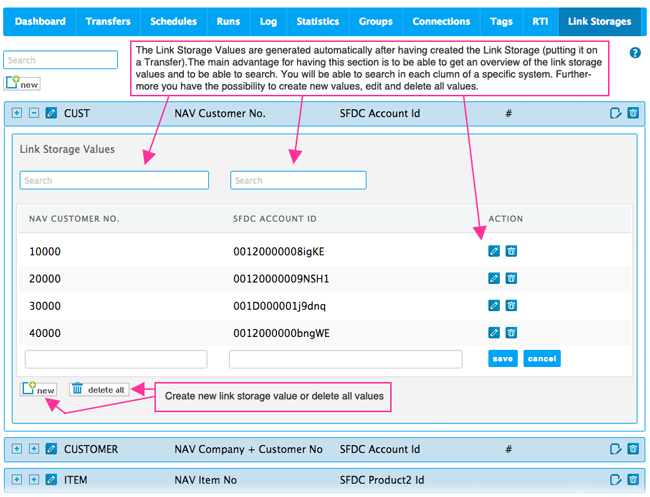This screenshot has width=650, height=497.
Task: Expand all icon in CUST row
Action: tap(17, 113)
